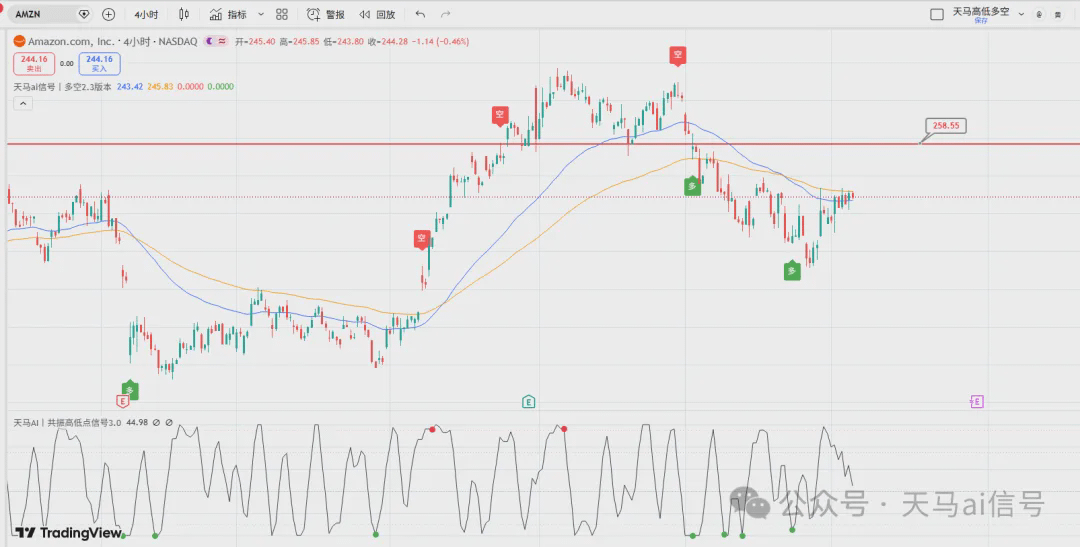Expand the 天马高低多空 layout dropdown arrow

tap(1021, 14)
